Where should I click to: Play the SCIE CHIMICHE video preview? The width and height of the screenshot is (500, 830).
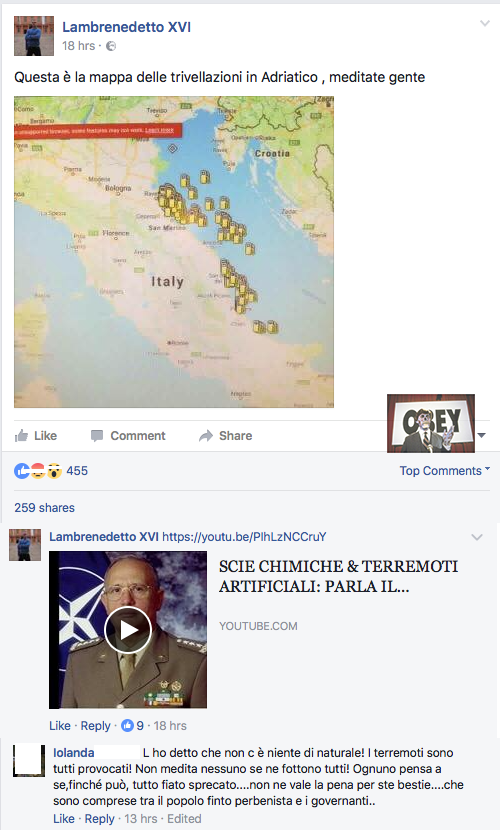tap(128, 630)
